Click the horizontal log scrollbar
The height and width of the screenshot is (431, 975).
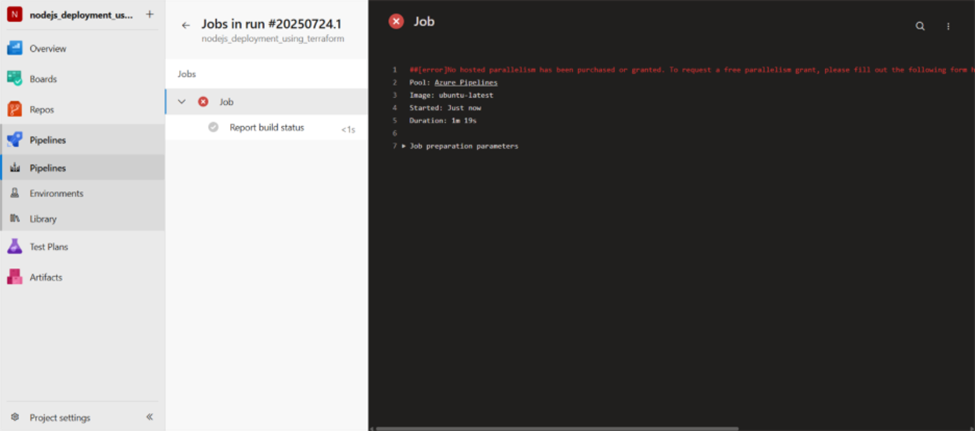[x=557, y=428]
